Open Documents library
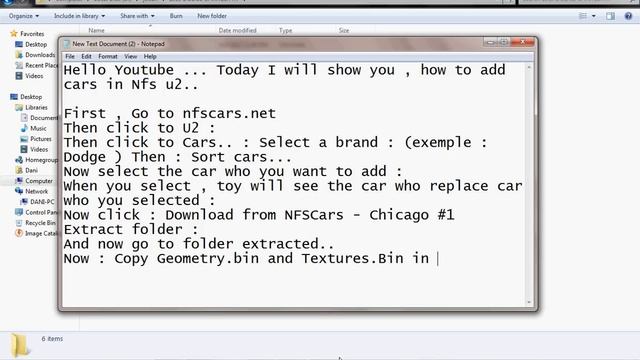 click(x=44, y=118)
